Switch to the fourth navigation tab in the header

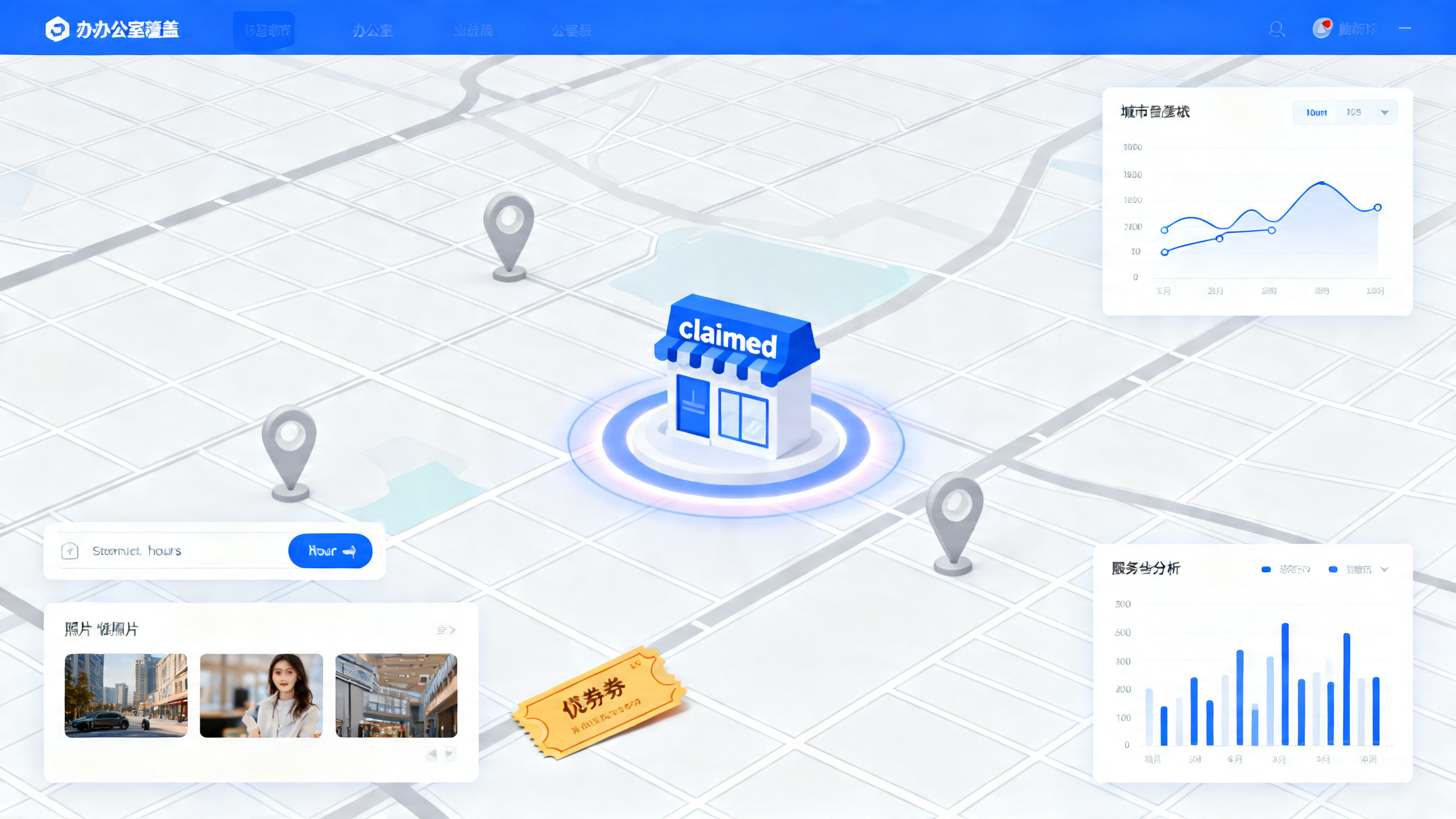coord(572,30)
